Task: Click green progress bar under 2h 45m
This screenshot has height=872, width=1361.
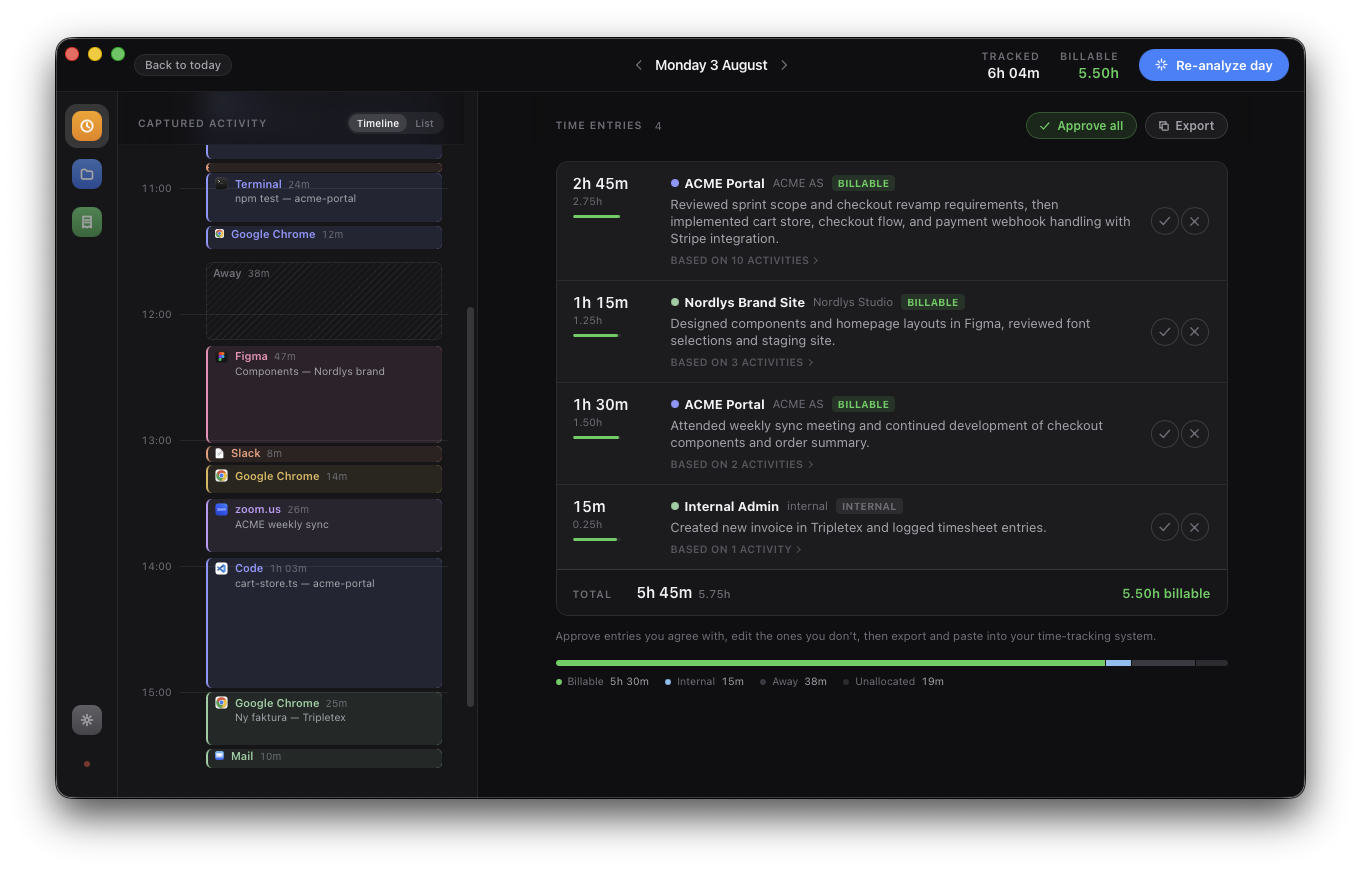Action: coord(596,216)
